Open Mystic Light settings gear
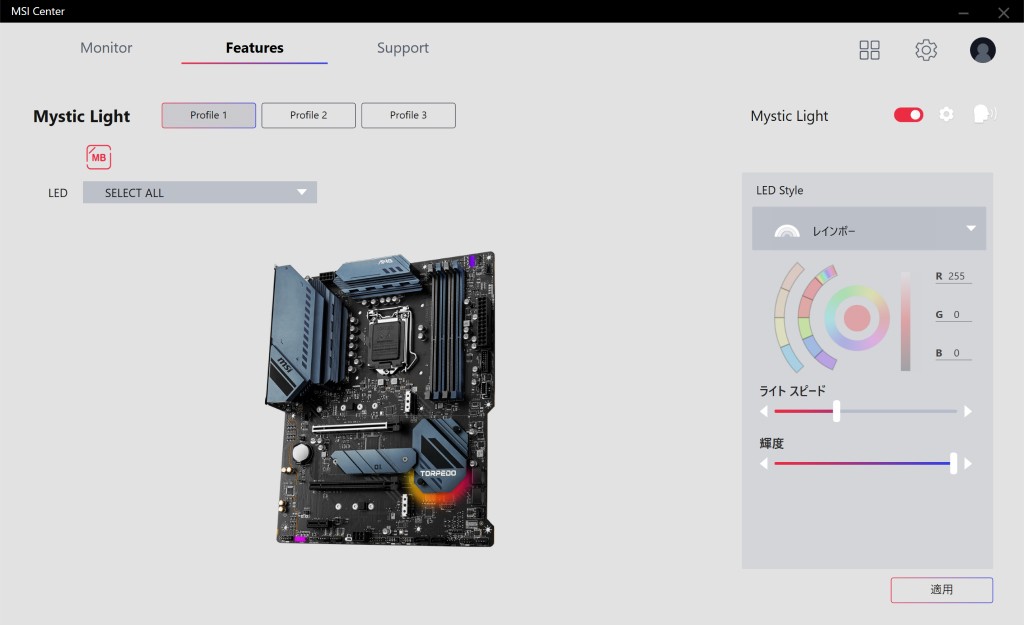 click(946, 115)
